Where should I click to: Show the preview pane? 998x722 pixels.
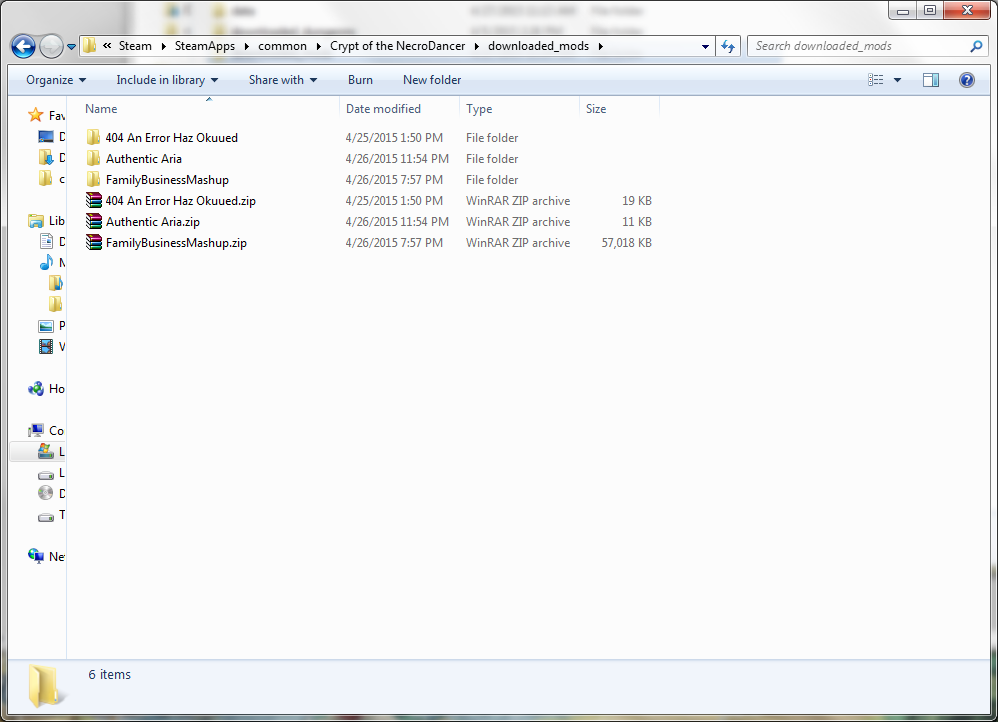(931, 80)
